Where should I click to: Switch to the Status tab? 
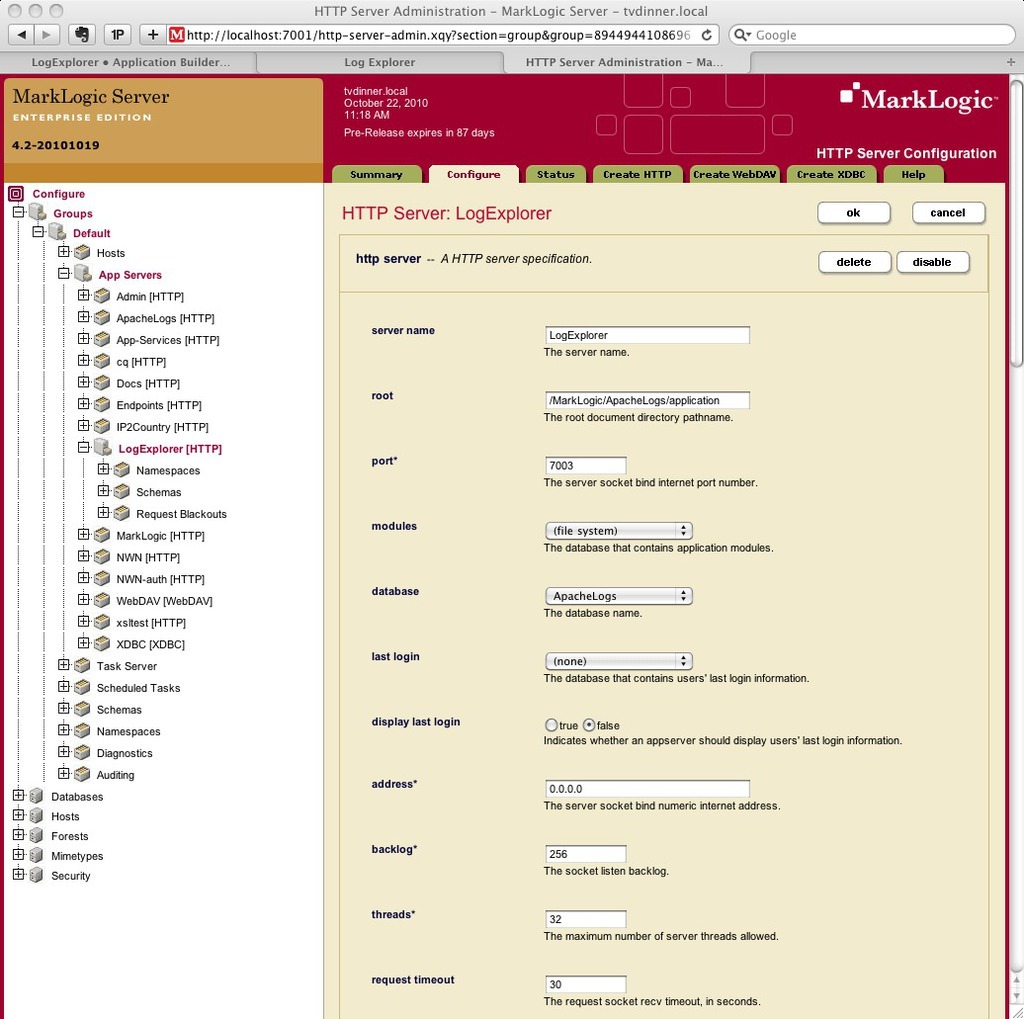tap(555, 174)
